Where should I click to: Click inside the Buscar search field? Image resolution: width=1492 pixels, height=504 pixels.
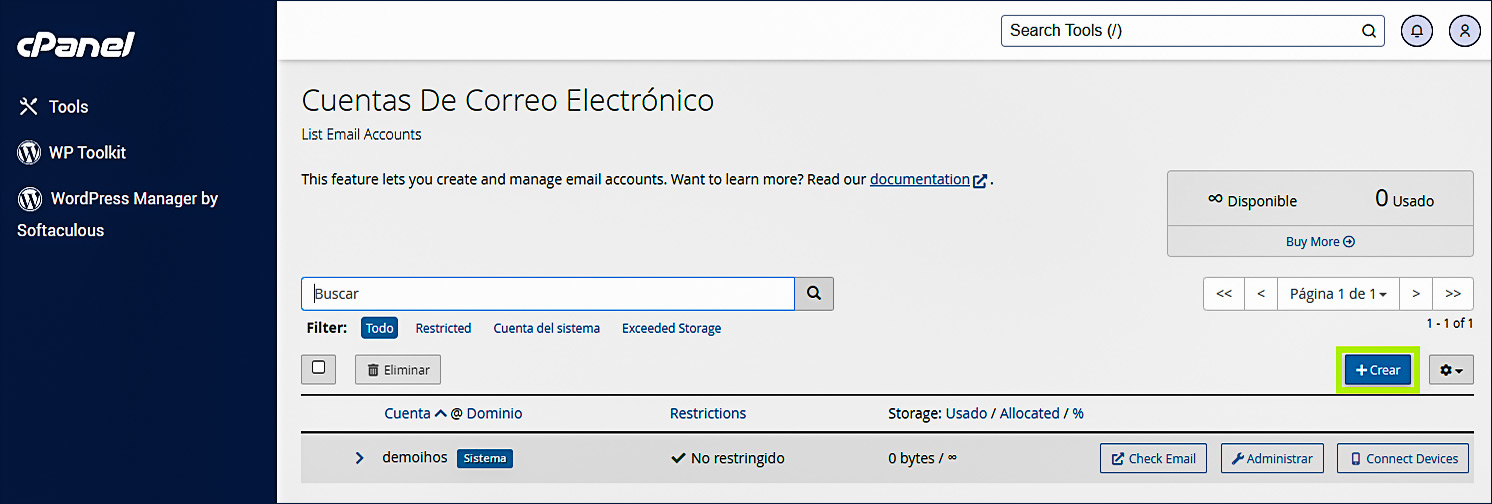coord(548,294)
